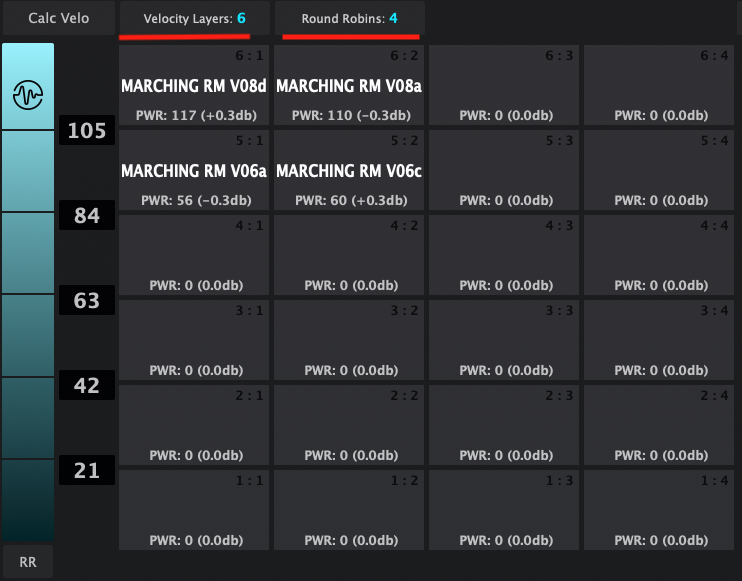Click the velocity threshold value 84

(x=87, y=216)
